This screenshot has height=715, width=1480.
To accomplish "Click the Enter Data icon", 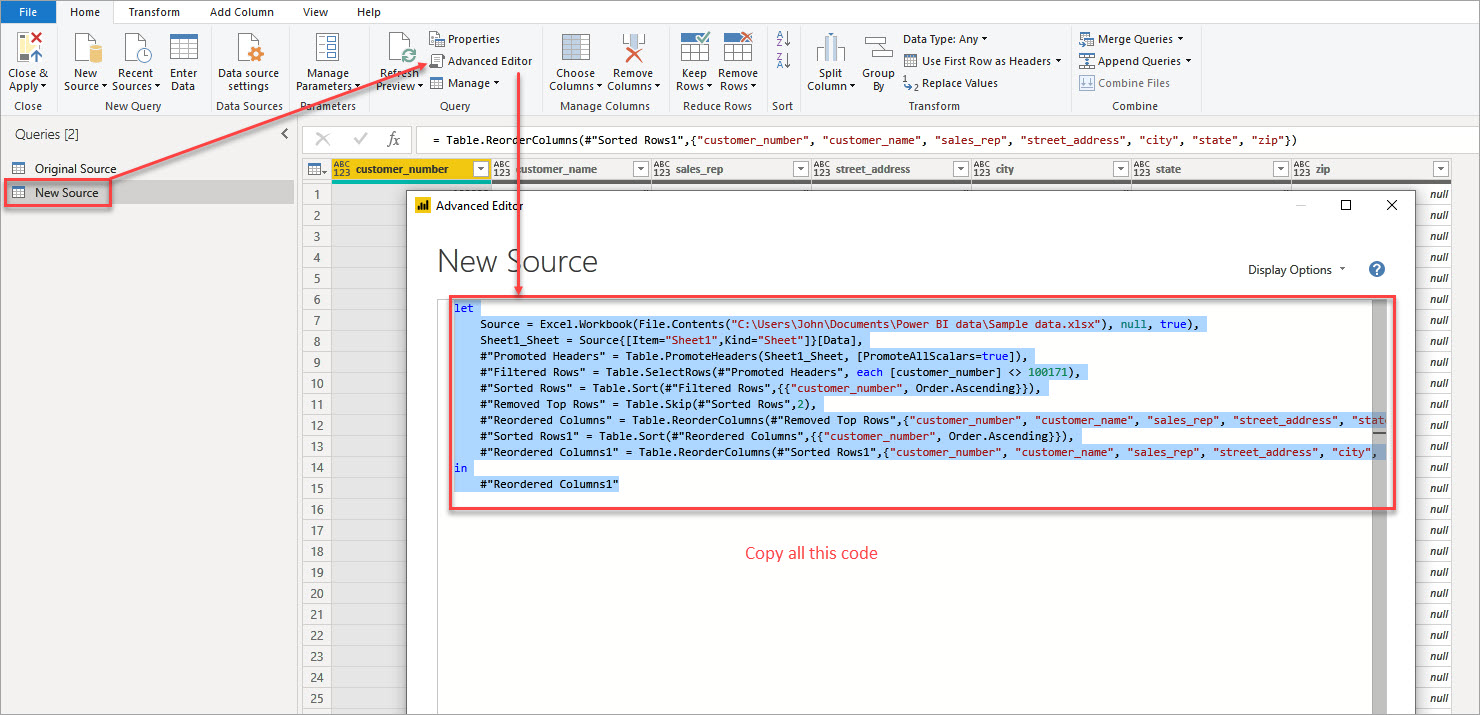I will [183, 48].
